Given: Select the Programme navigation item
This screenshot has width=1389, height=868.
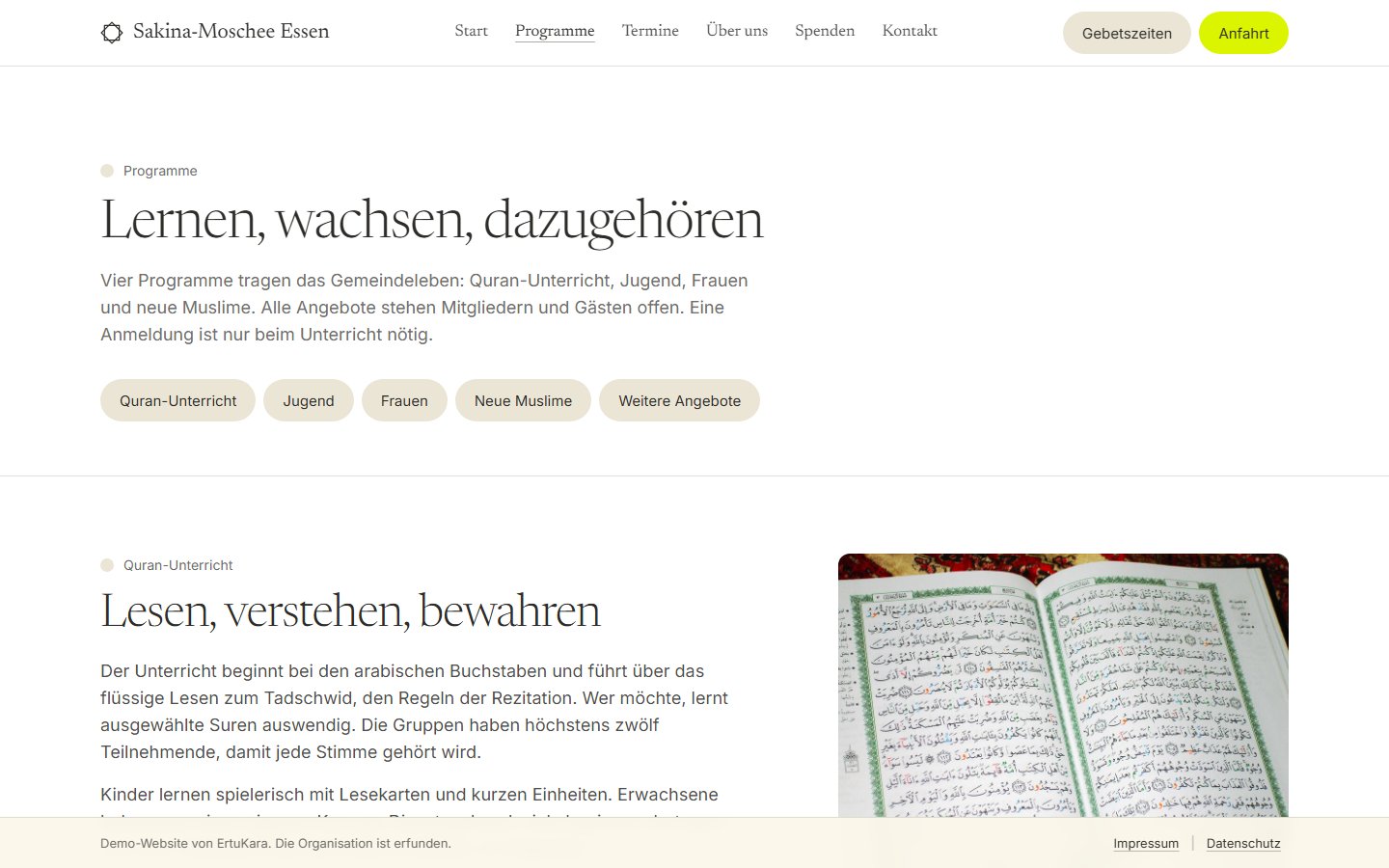Looking at the screenshot, I should tap(555, 31).
